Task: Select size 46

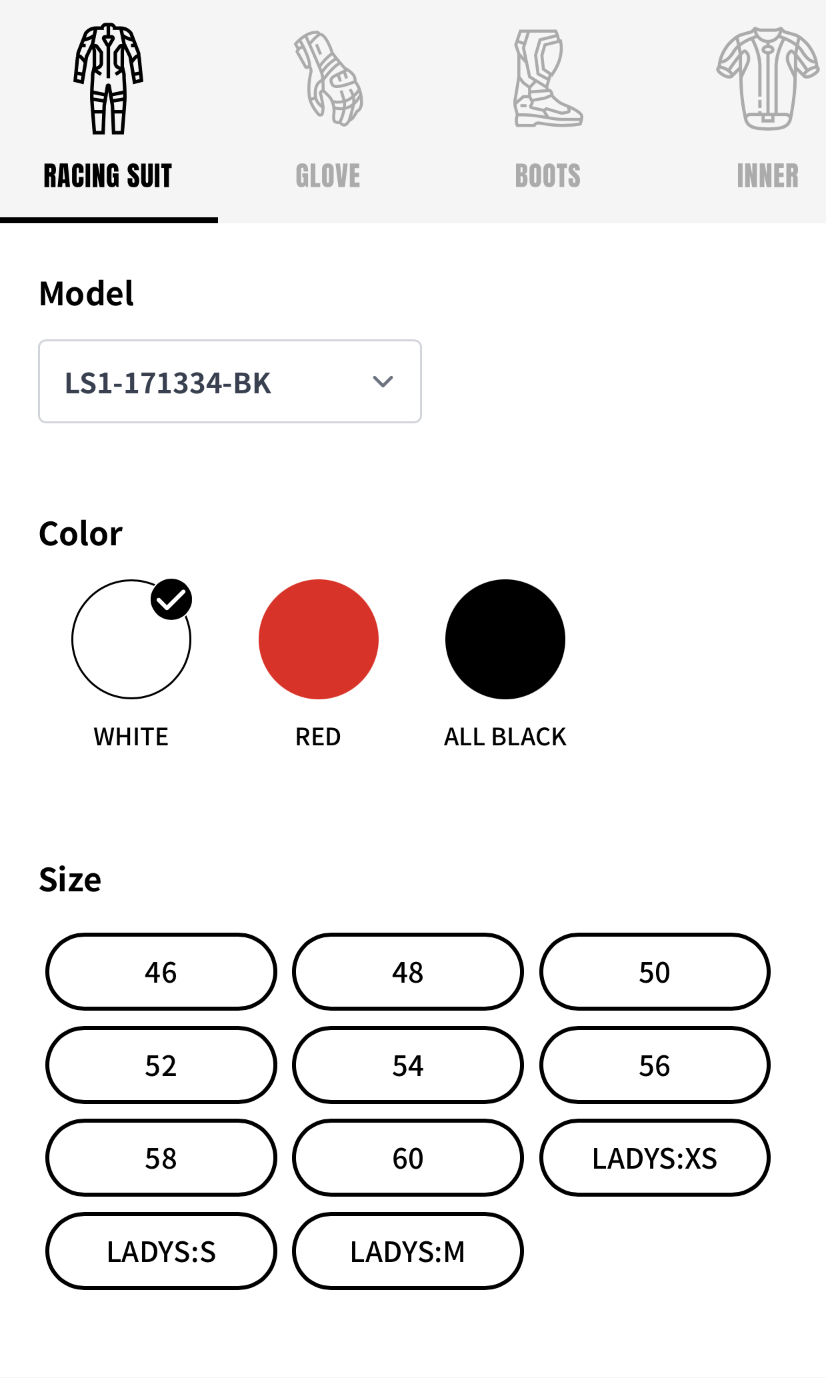Action: click(x=161, y=972)
